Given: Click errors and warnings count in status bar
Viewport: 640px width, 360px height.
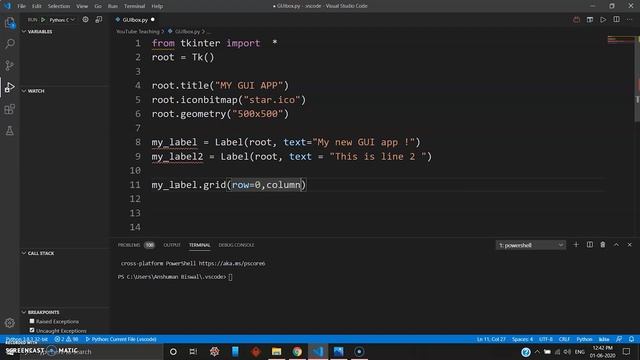Looking at the screenshot, I should click(x=66, y=339).
